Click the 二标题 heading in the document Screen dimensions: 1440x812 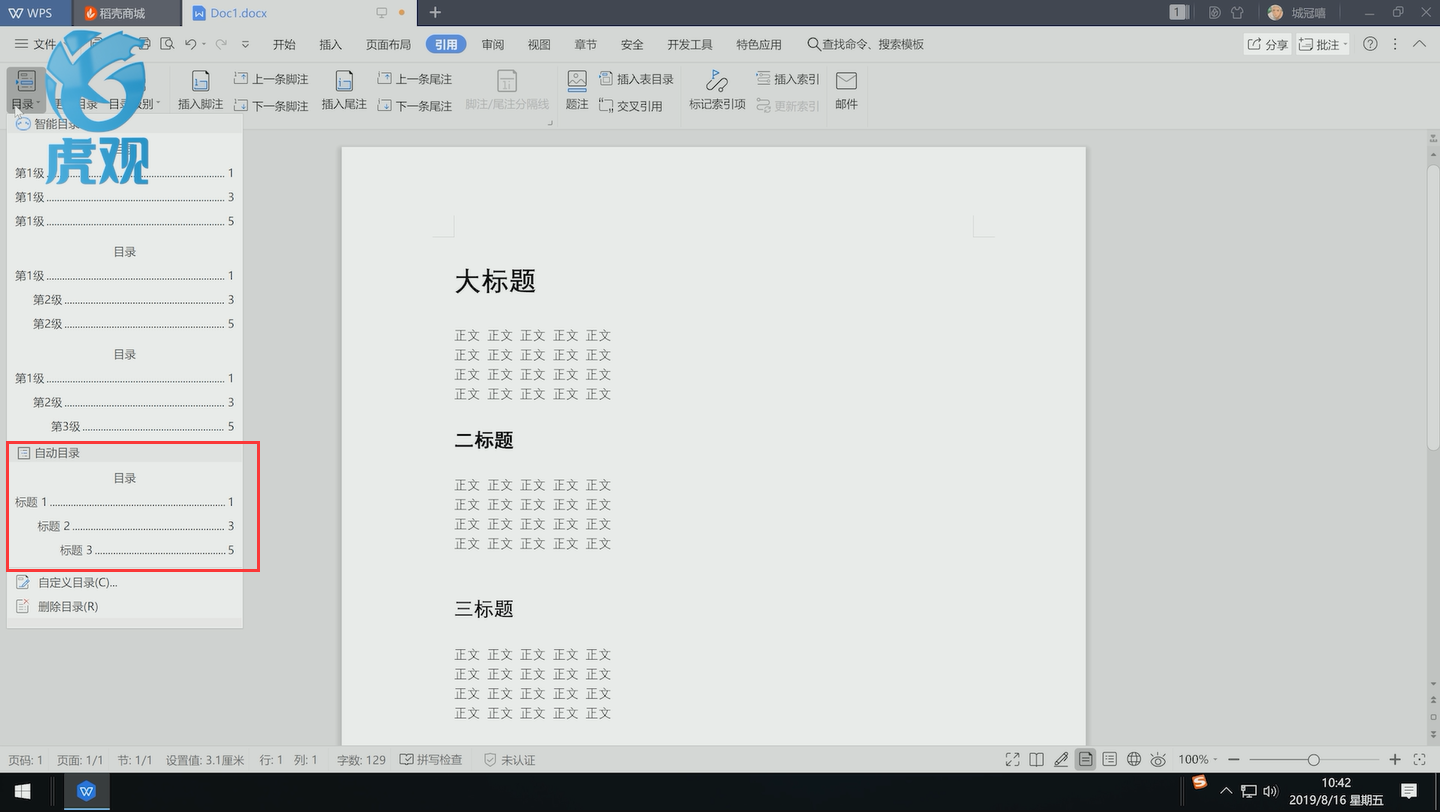(x=484, y=440)
